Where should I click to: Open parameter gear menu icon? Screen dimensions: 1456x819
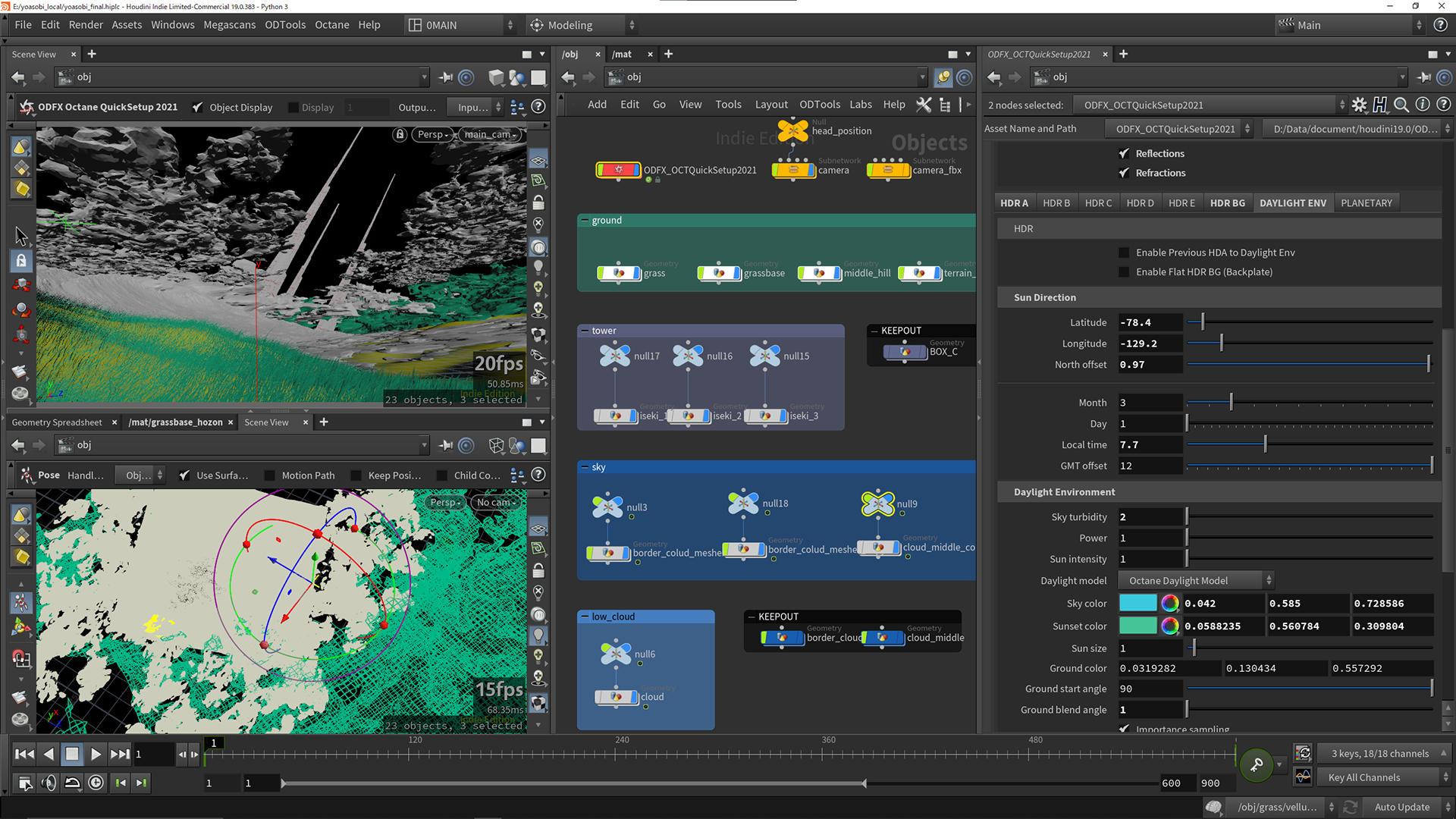[1359, 105]
